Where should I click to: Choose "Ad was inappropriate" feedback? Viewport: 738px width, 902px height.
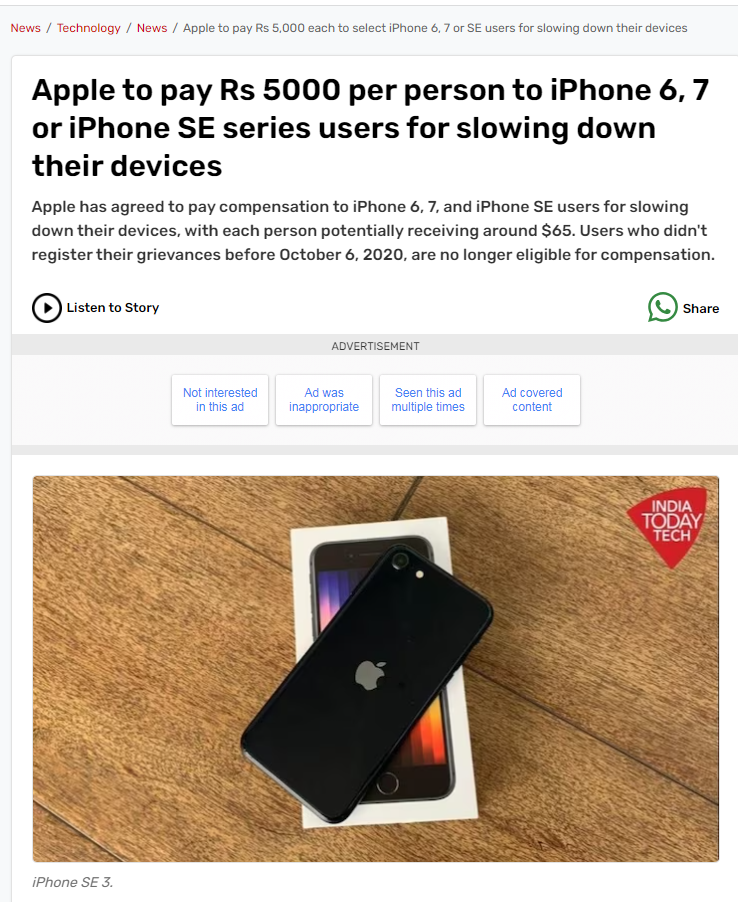(x=324, y=400)
